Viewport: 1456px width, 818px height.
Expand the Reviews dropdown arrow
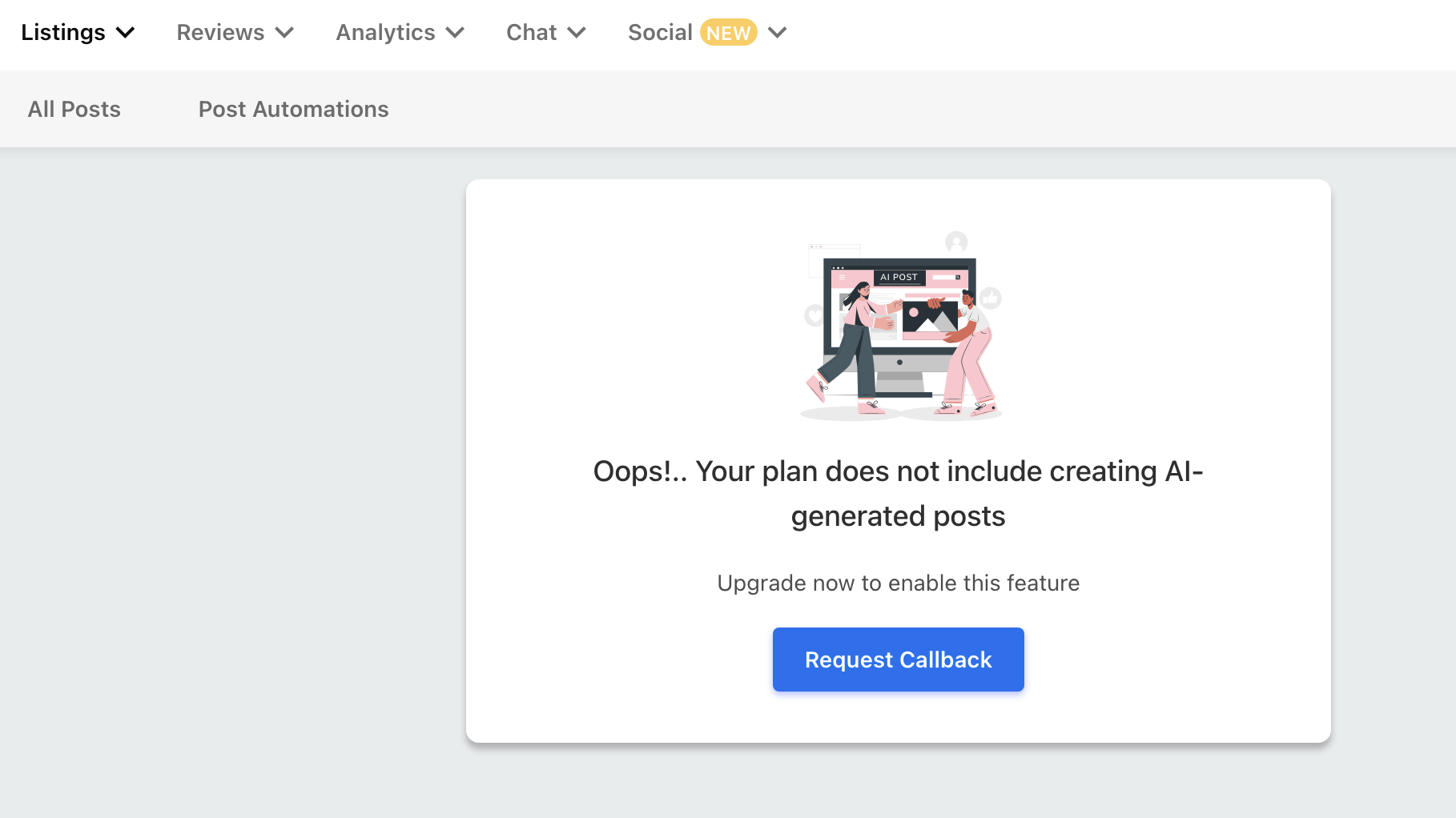pos(284,33)
